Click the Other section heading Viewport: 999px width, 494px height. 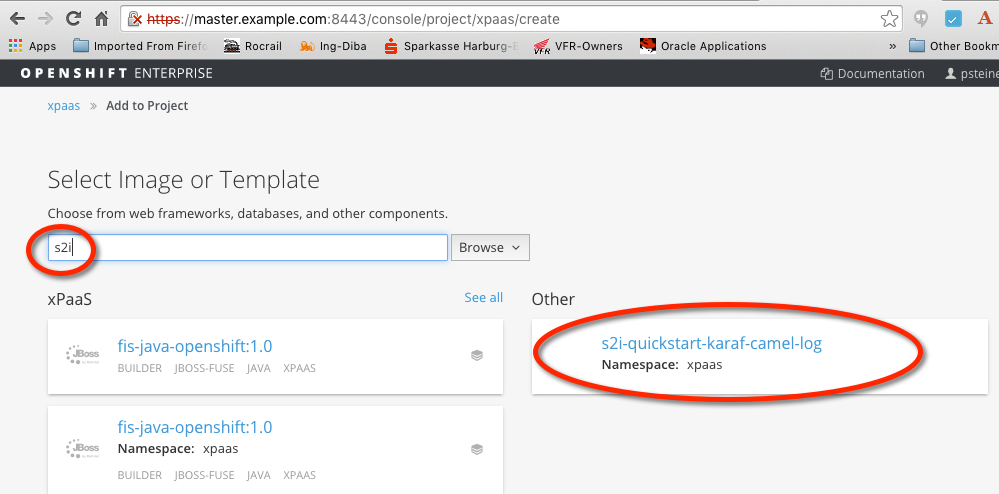tap(553, 299)
